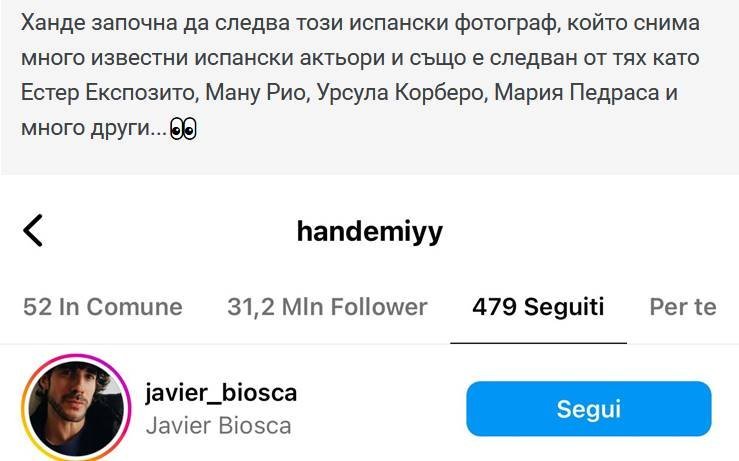Select the 479 Seguiti tab

pyautogui.click(x=538, y=307)
